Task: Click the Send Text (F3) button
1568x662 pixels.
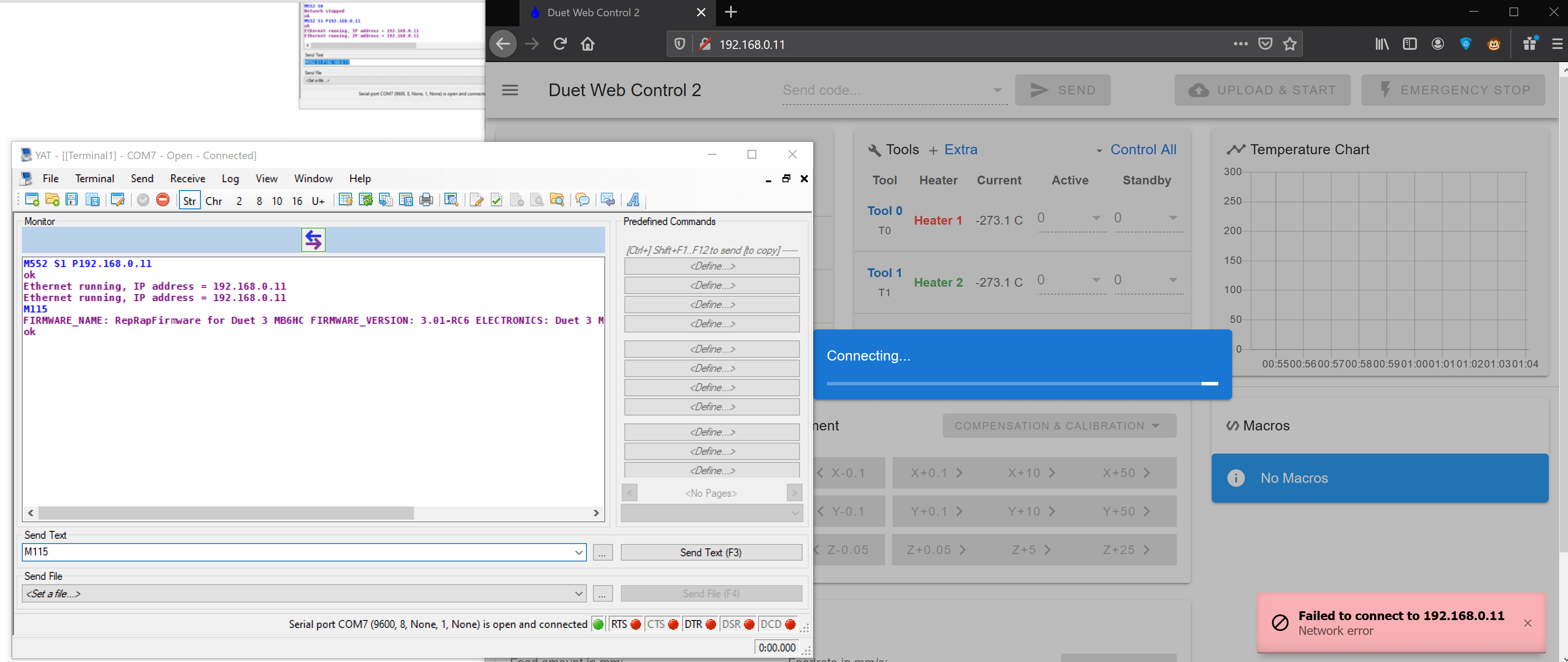Action: tap(710, 552)
